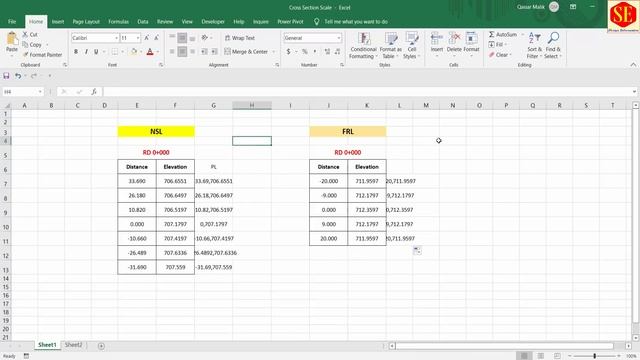Click the Decrease Decimal icon

tap(338, 52)
